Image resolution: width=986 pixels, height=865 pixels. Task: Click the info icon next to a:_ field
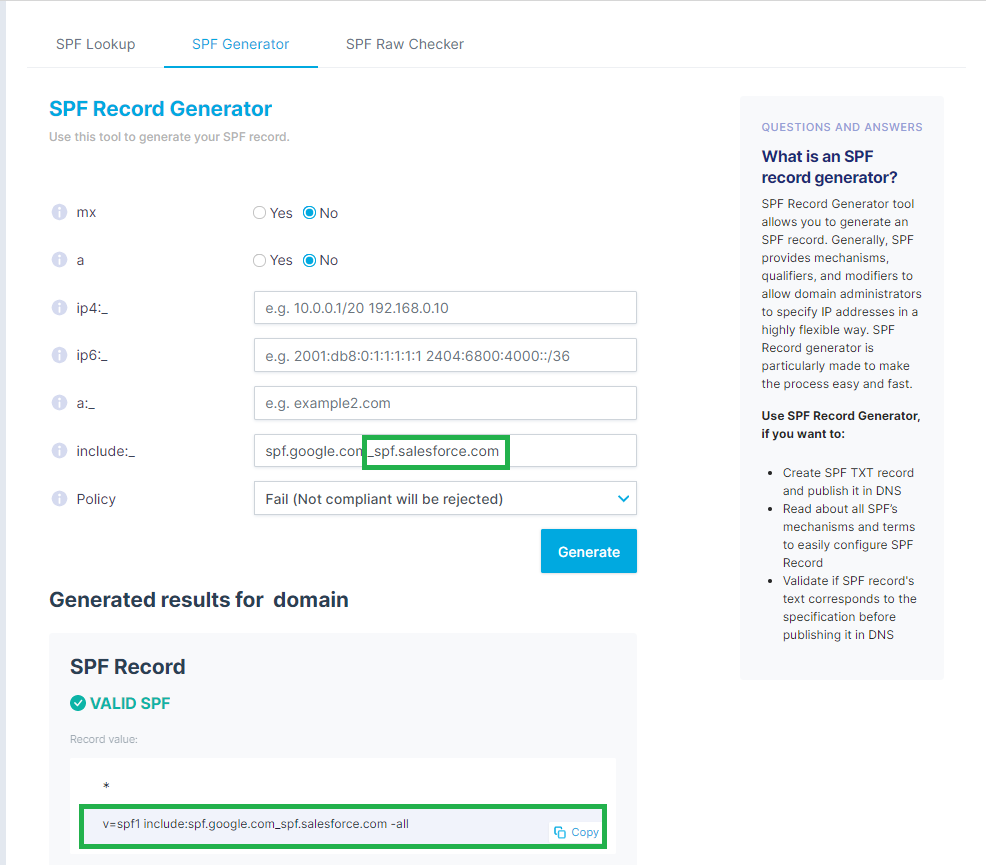click(59, 403)
